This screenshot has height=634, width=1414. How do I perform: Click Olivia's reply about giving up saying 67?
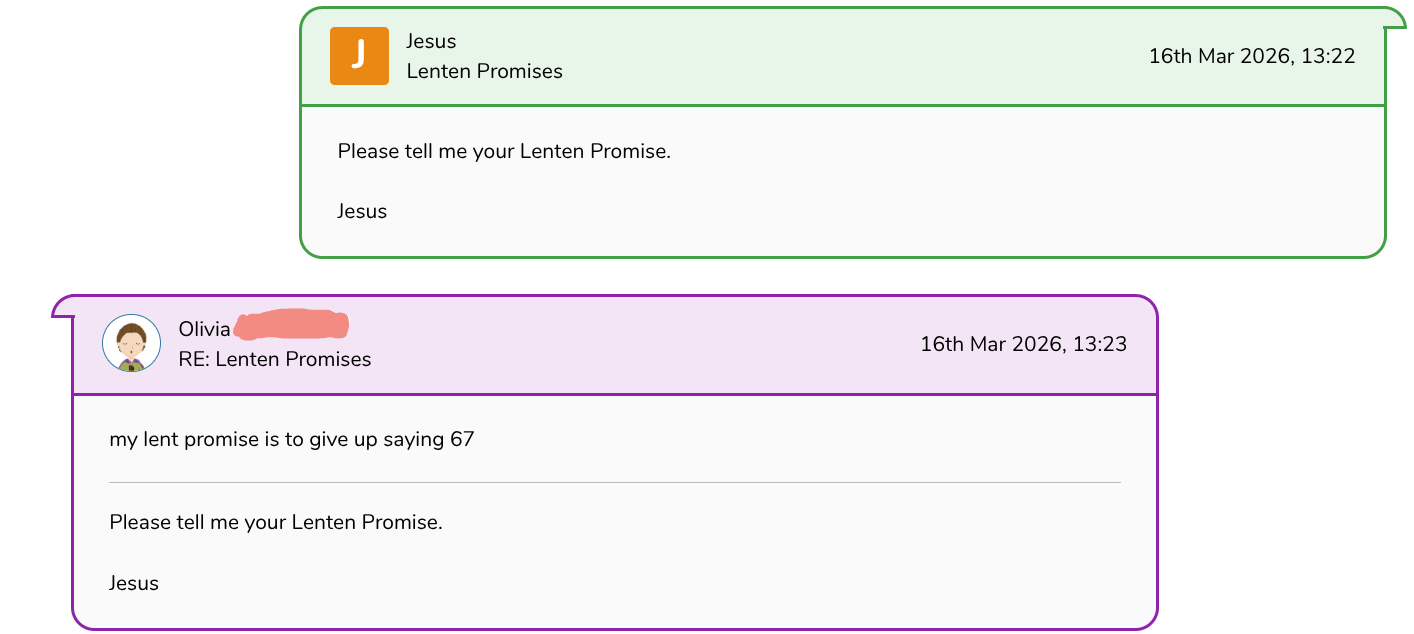pos(291,439)
